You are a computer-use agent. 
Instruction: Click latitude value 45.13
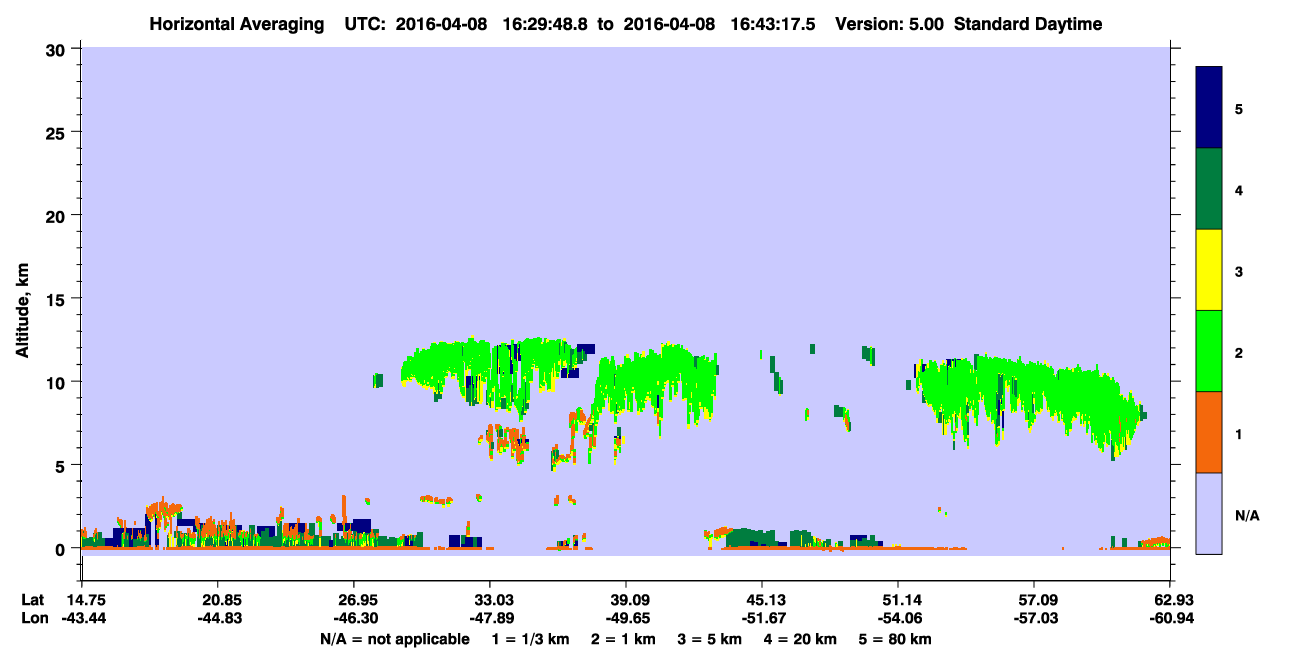coord(762,600)
